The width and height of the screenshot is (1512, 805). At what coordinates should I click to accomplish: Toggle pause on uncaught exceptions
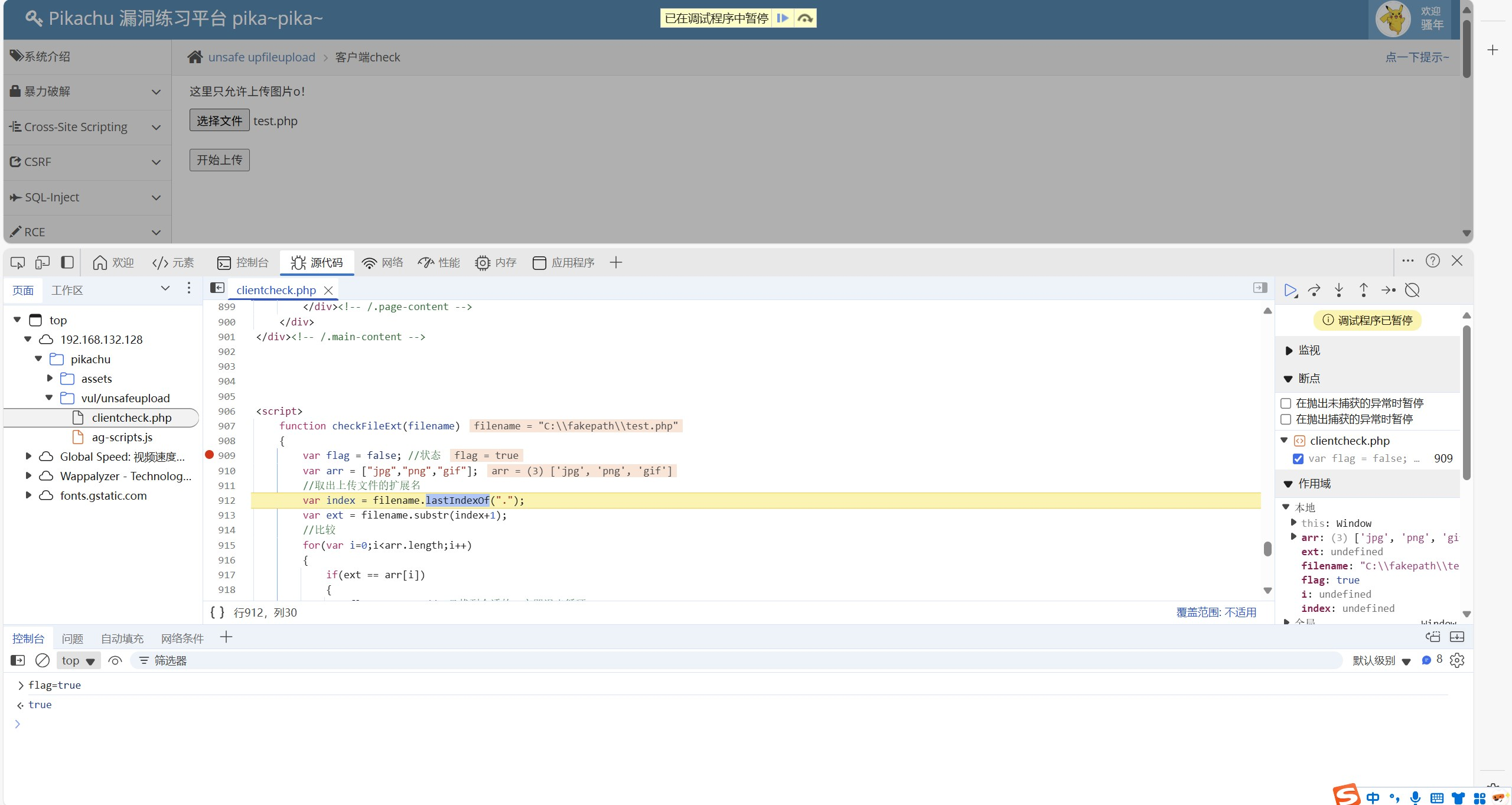pyautogui.click(x=1286, y=403)
